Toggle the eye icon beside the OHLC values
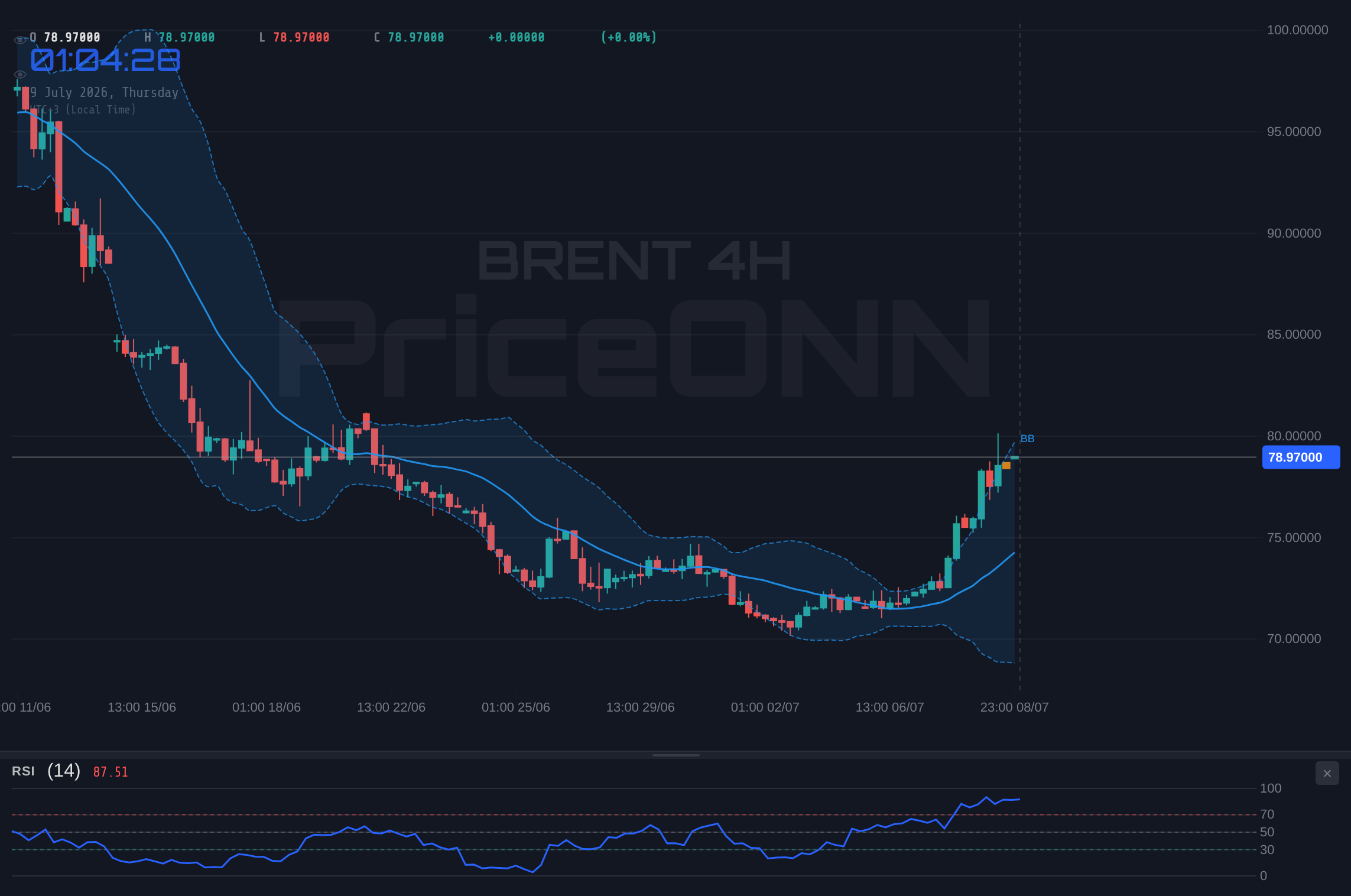This screenshot has height=896, width=1351. click(20, 40)
